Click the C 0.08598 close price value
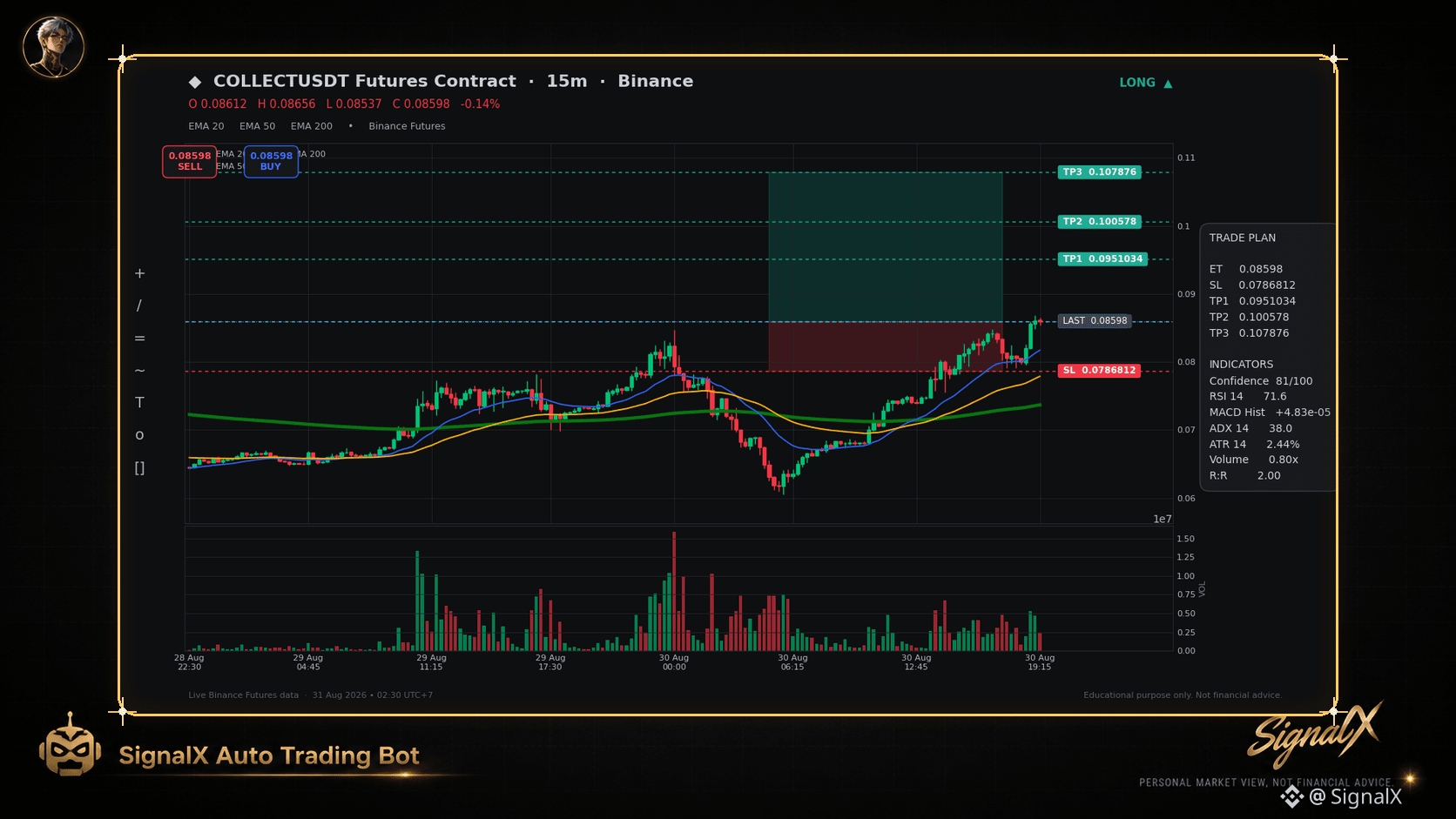This screenshot has height=819, width=1456. [421, 104]
